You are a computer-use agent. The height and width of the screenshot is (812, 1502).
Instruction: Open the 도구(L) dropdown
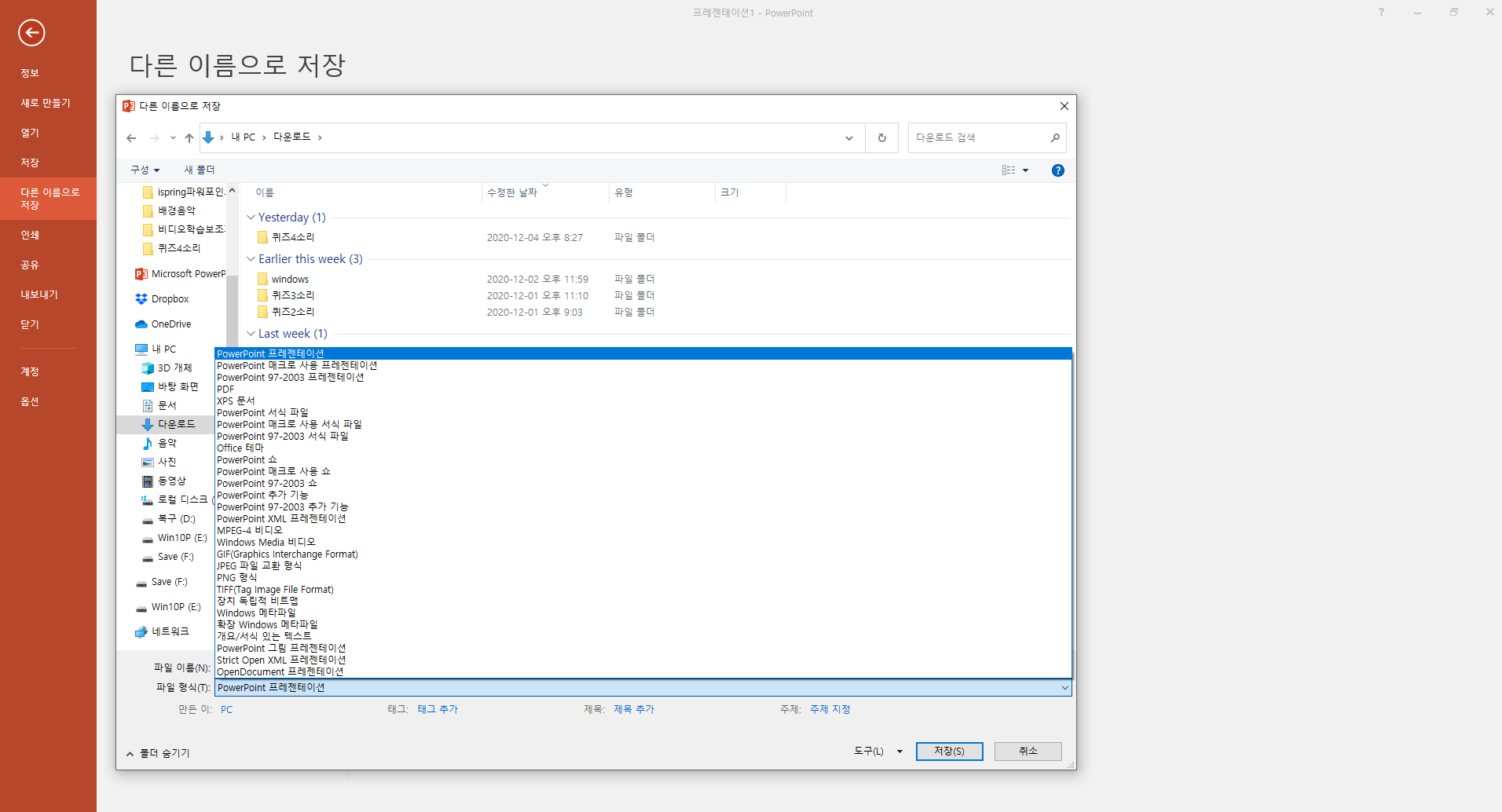click(x=878, y=752)
